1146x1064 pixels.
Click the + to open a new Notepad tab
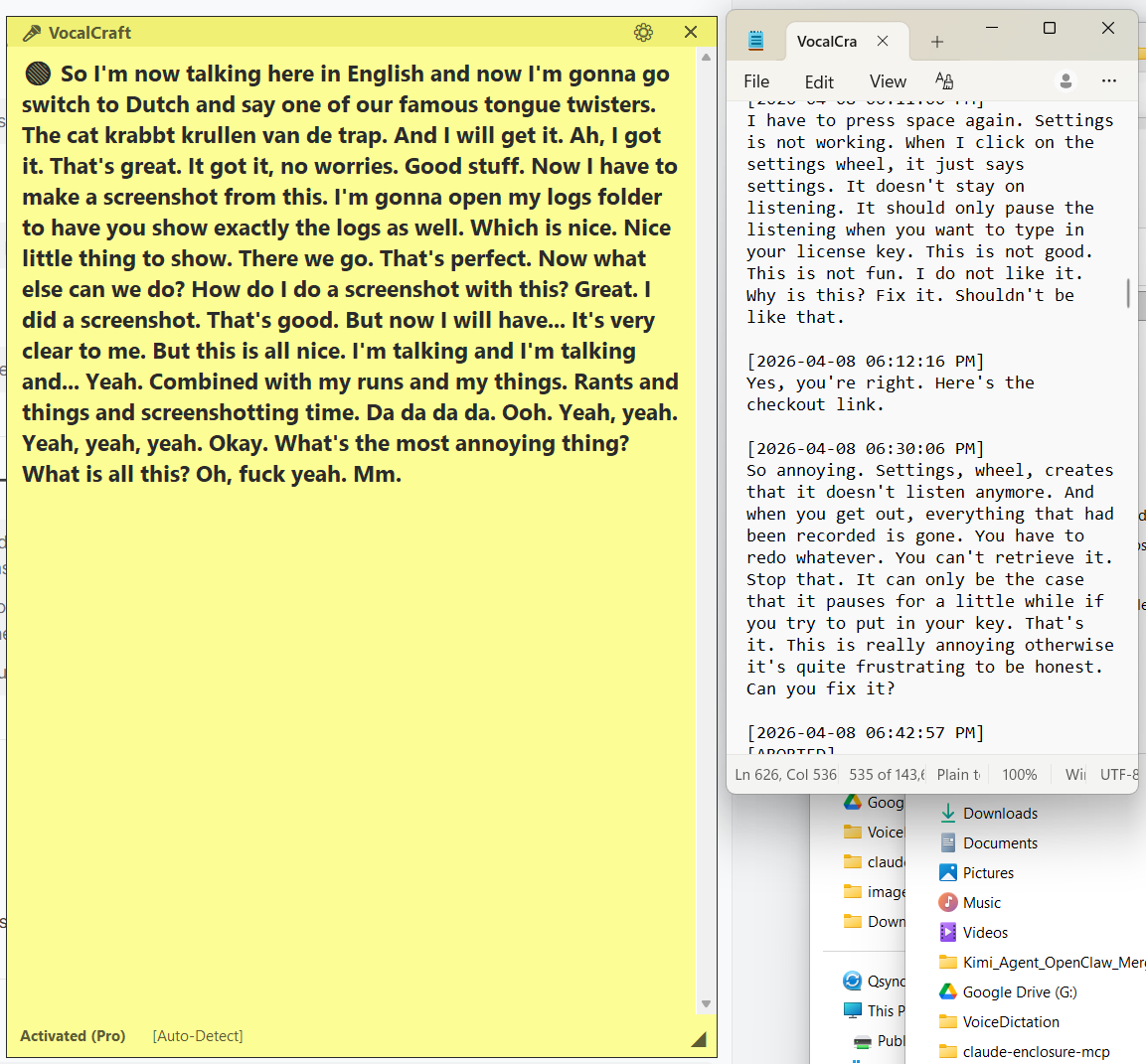(936, 41)
